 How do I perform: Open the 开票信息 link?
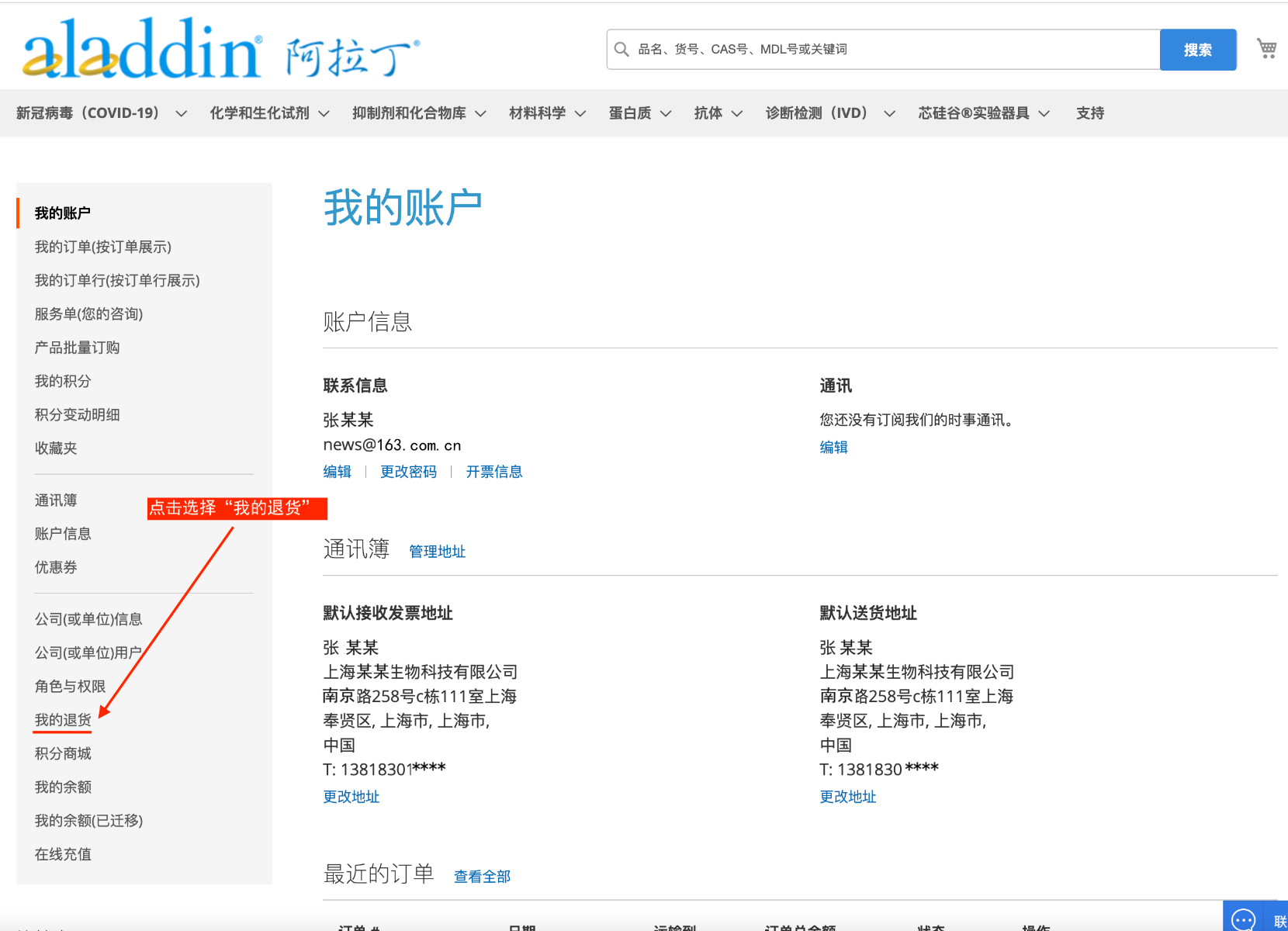tap(493, 472)
